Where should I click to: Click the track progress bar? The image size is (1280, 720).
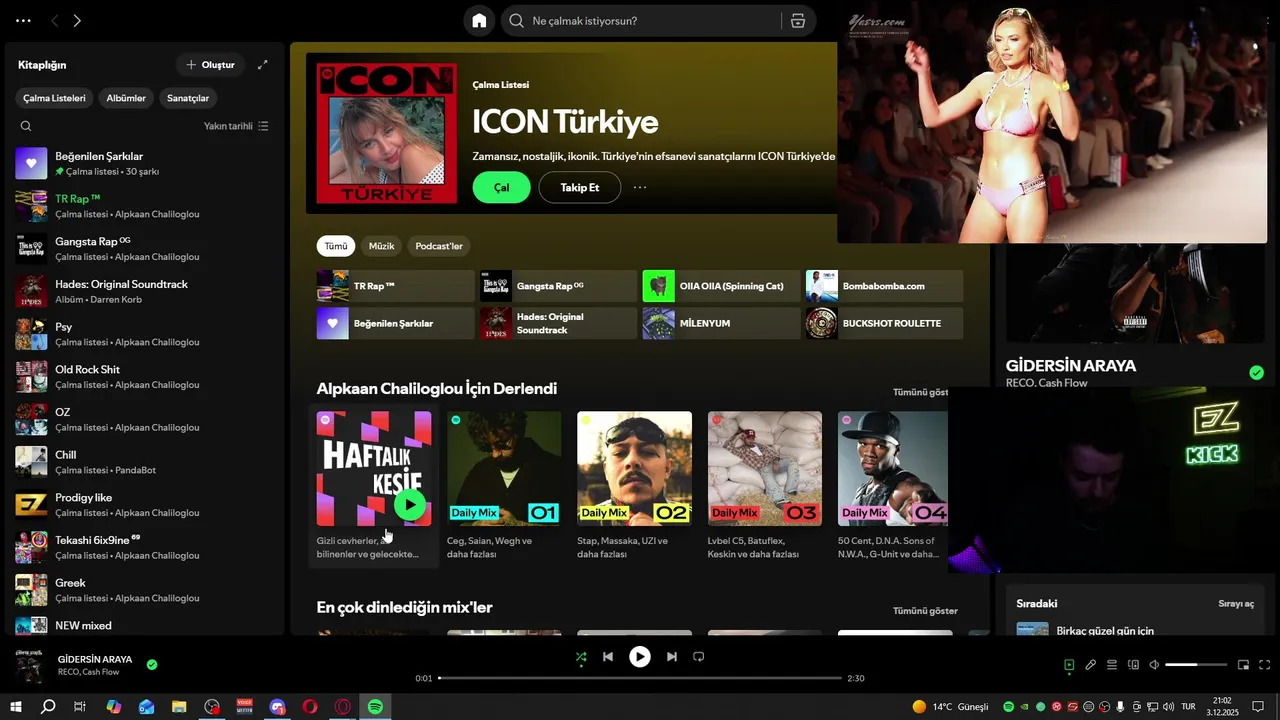click(640, 678)
